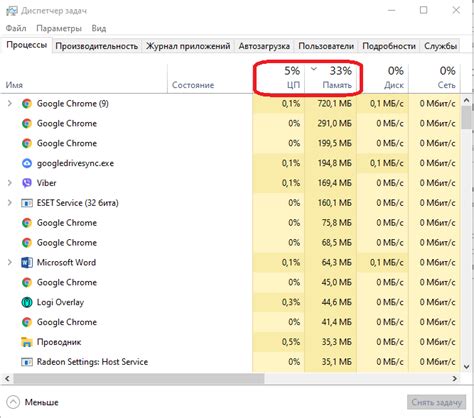Click the ESET Service icon

27,203
